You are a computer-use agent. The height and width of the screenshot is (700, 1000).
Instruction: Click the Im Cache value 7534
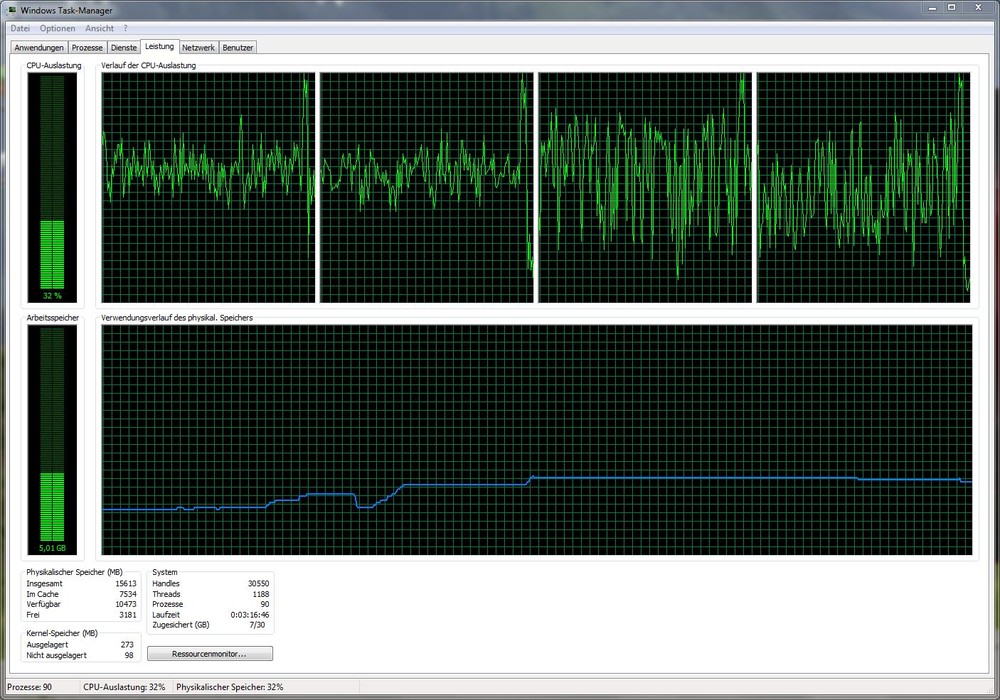coord(128,594)
